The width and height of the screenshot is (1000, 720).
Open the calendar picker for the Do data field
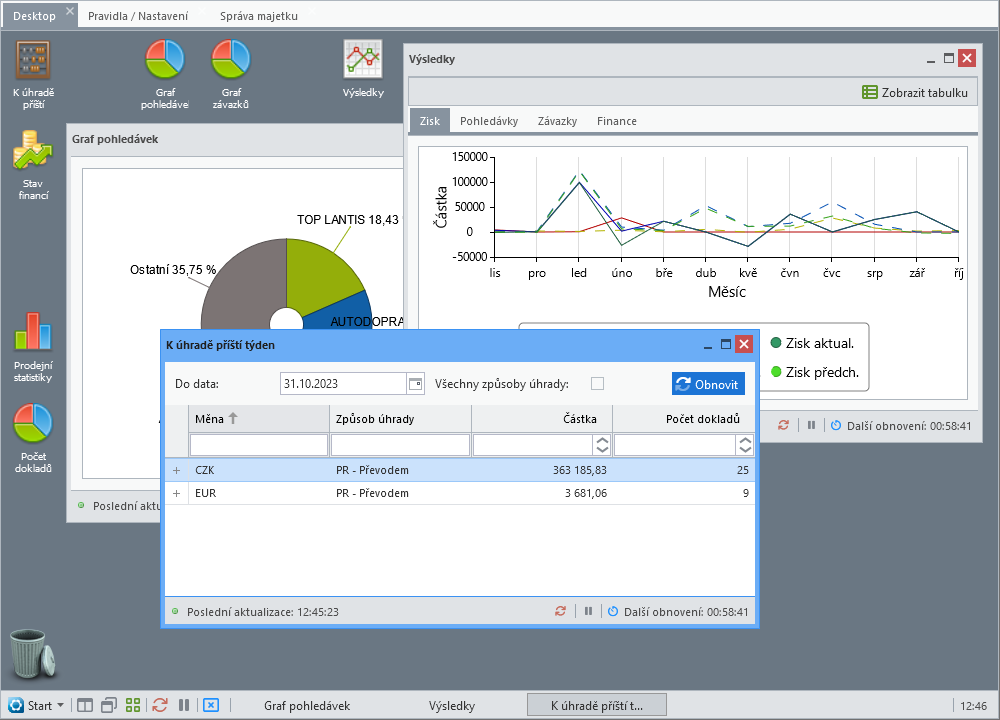pos(415,383)
